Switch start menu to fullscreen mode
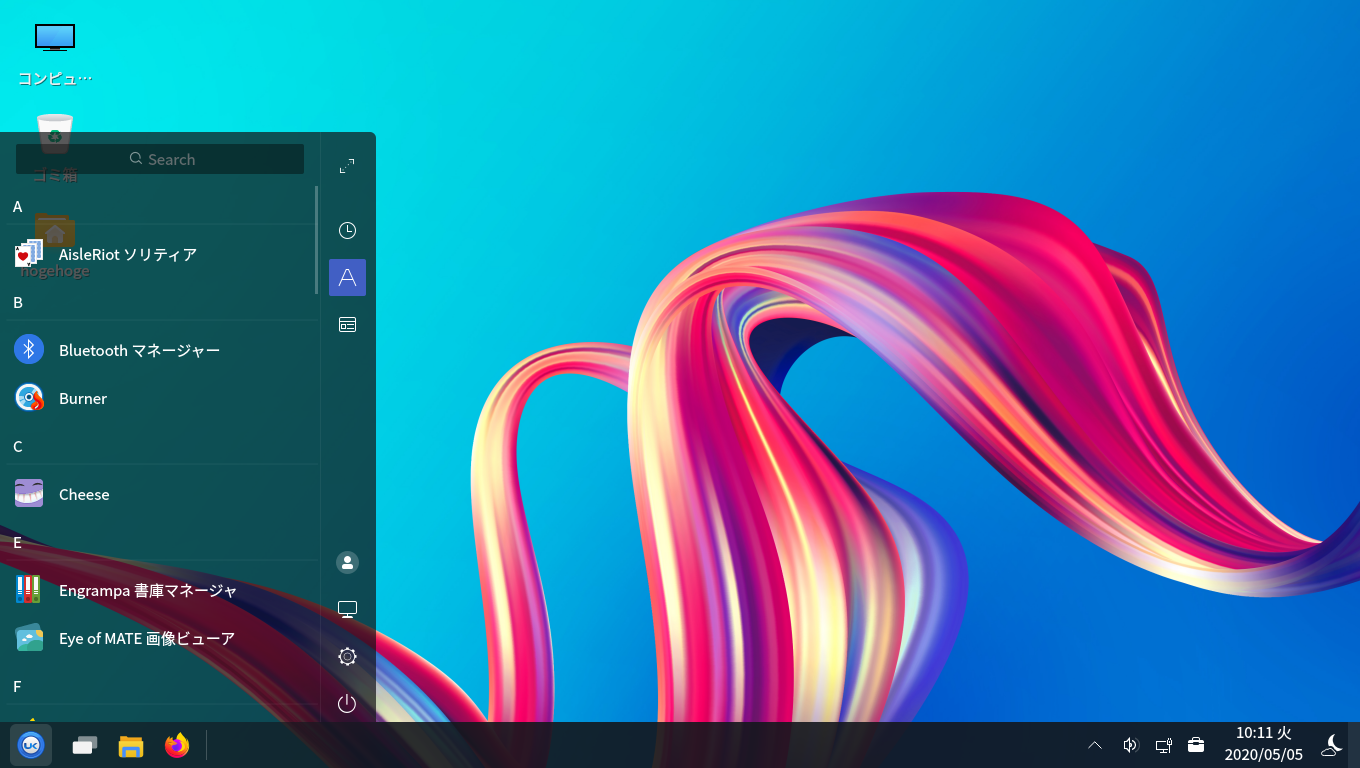1360x768 pixels. tap(347, 166)
